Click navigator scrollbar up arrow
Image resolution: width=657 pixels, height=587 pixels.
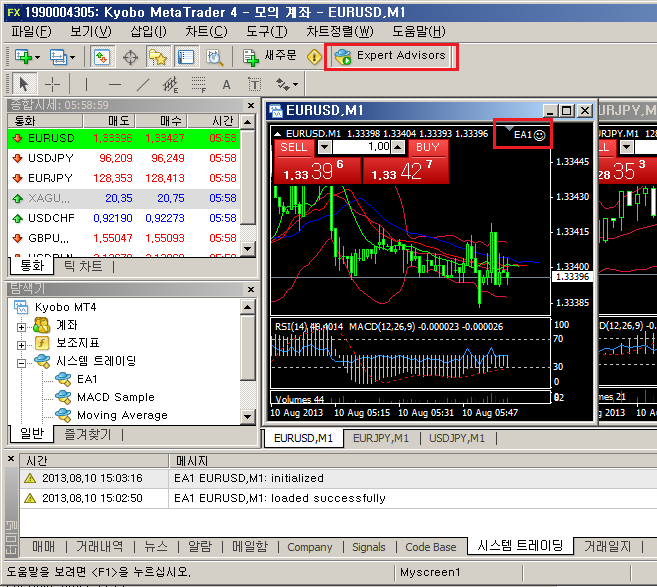(248, 307)
